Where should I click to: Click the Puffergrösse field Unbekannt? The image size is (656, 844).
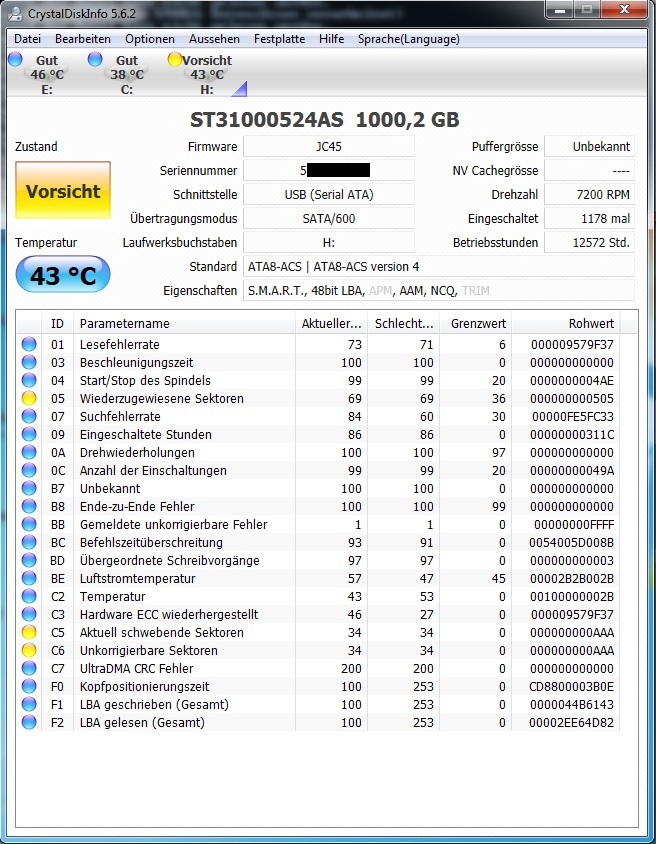pyautogui.click(x=589, y=146)
